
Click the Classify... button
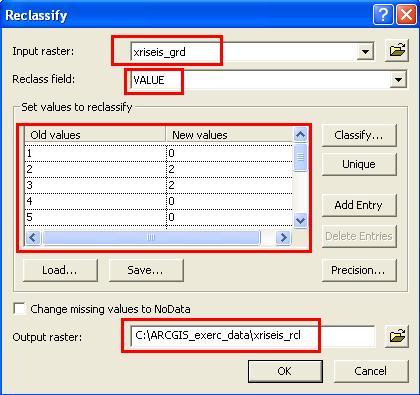(359, 135)
